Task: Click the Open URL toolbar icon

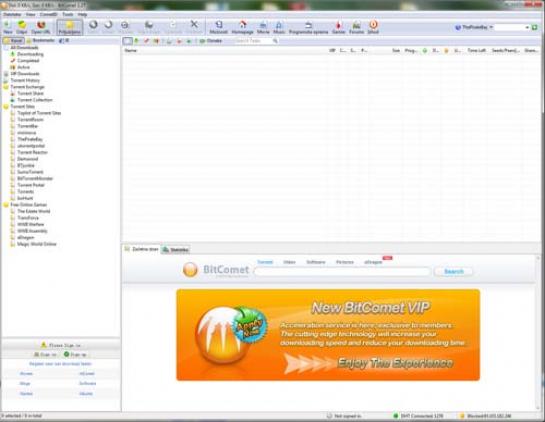Action: [x=41, y=27]
